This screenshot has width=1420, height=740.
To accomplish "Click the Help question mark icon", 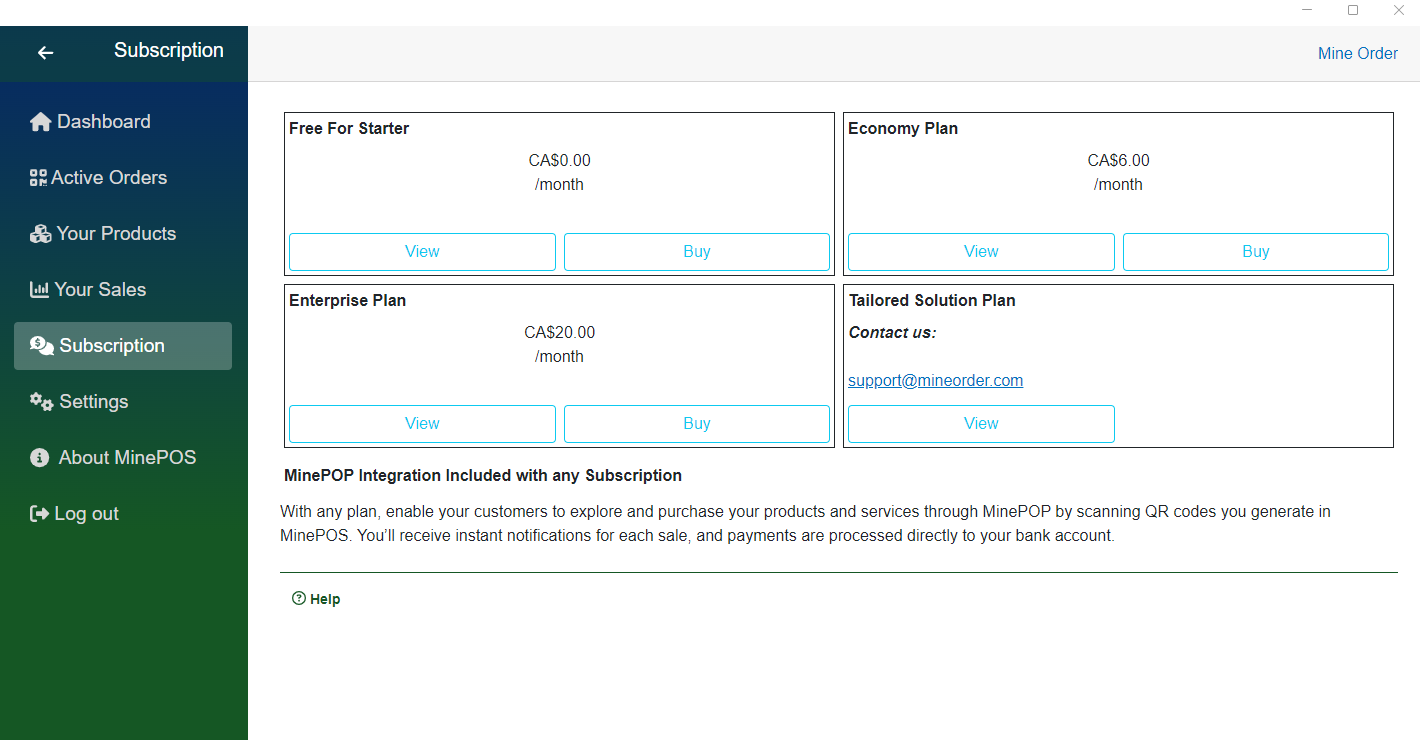I will click(298, 599).
